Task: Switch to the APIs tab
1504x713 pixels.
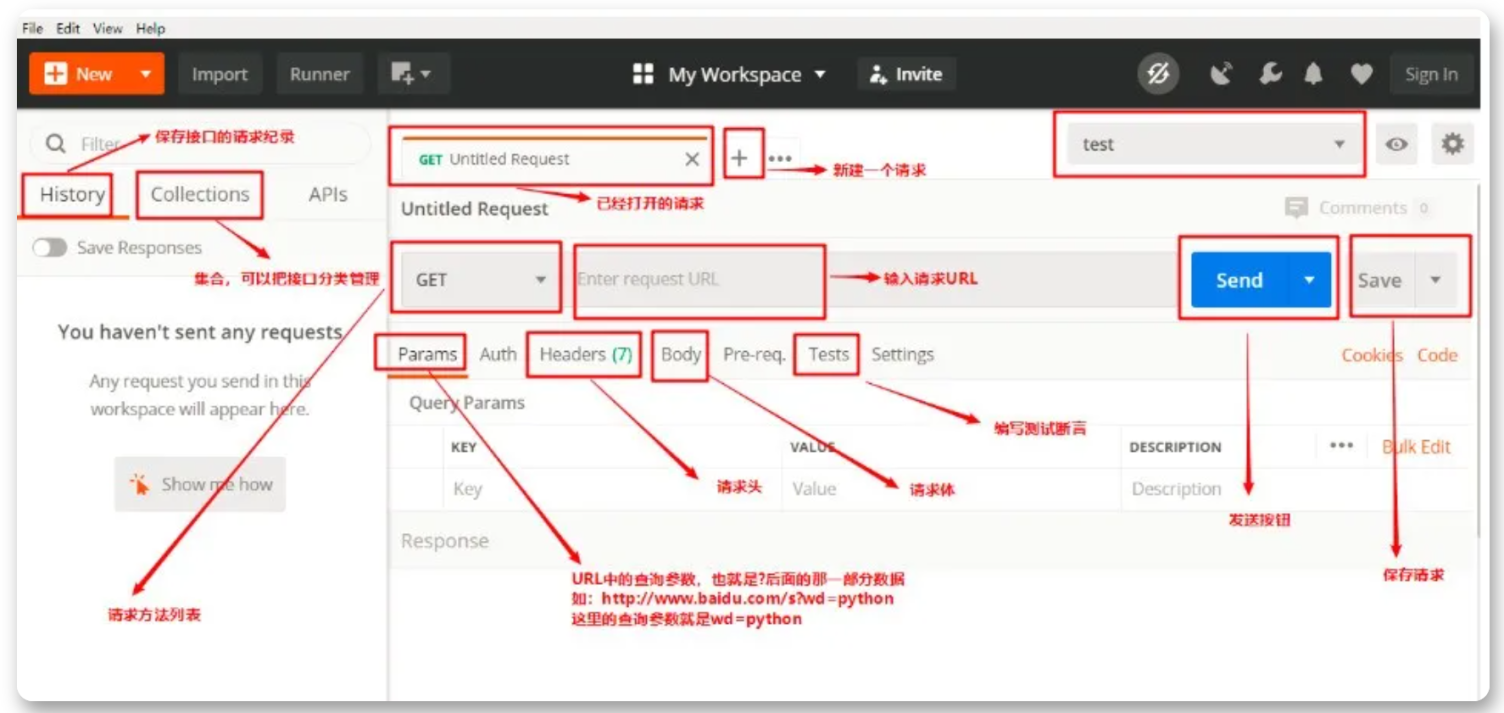Action: pos(328,194)
